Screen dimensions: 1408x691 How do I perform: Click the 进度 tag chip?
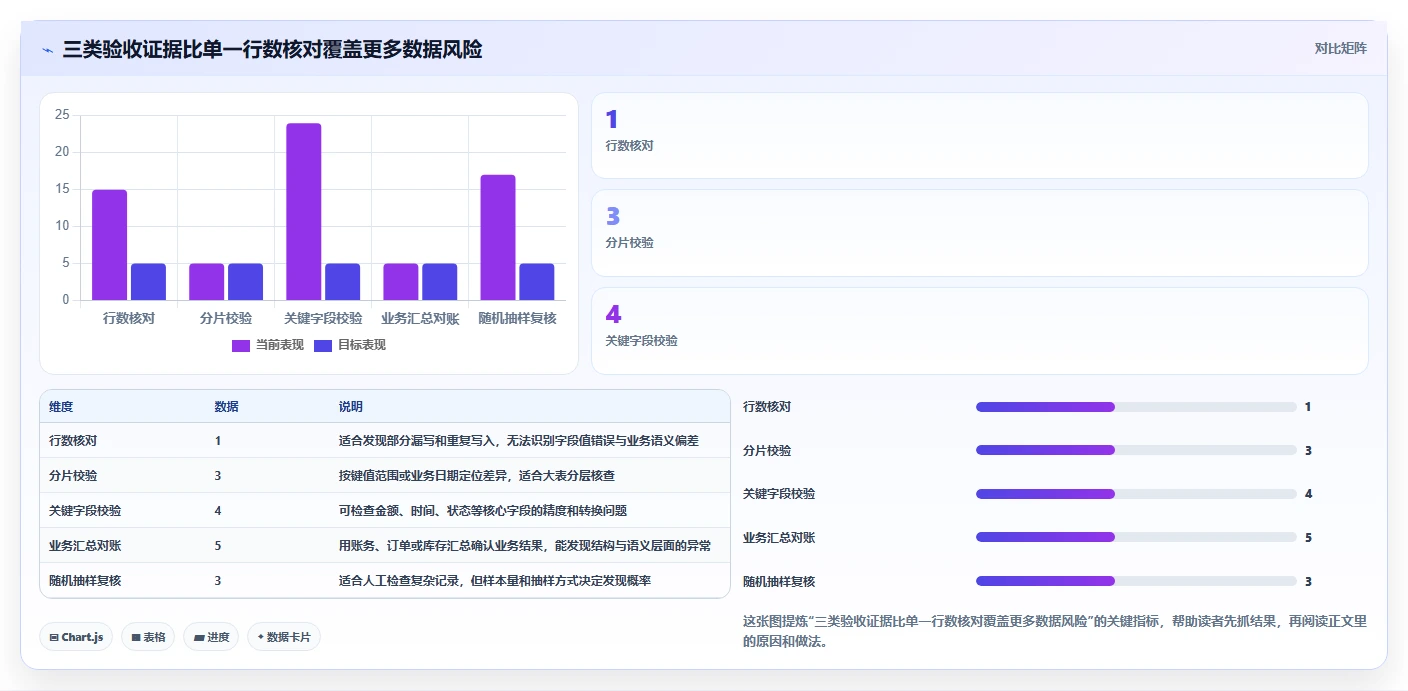click(x=211, y=637)
